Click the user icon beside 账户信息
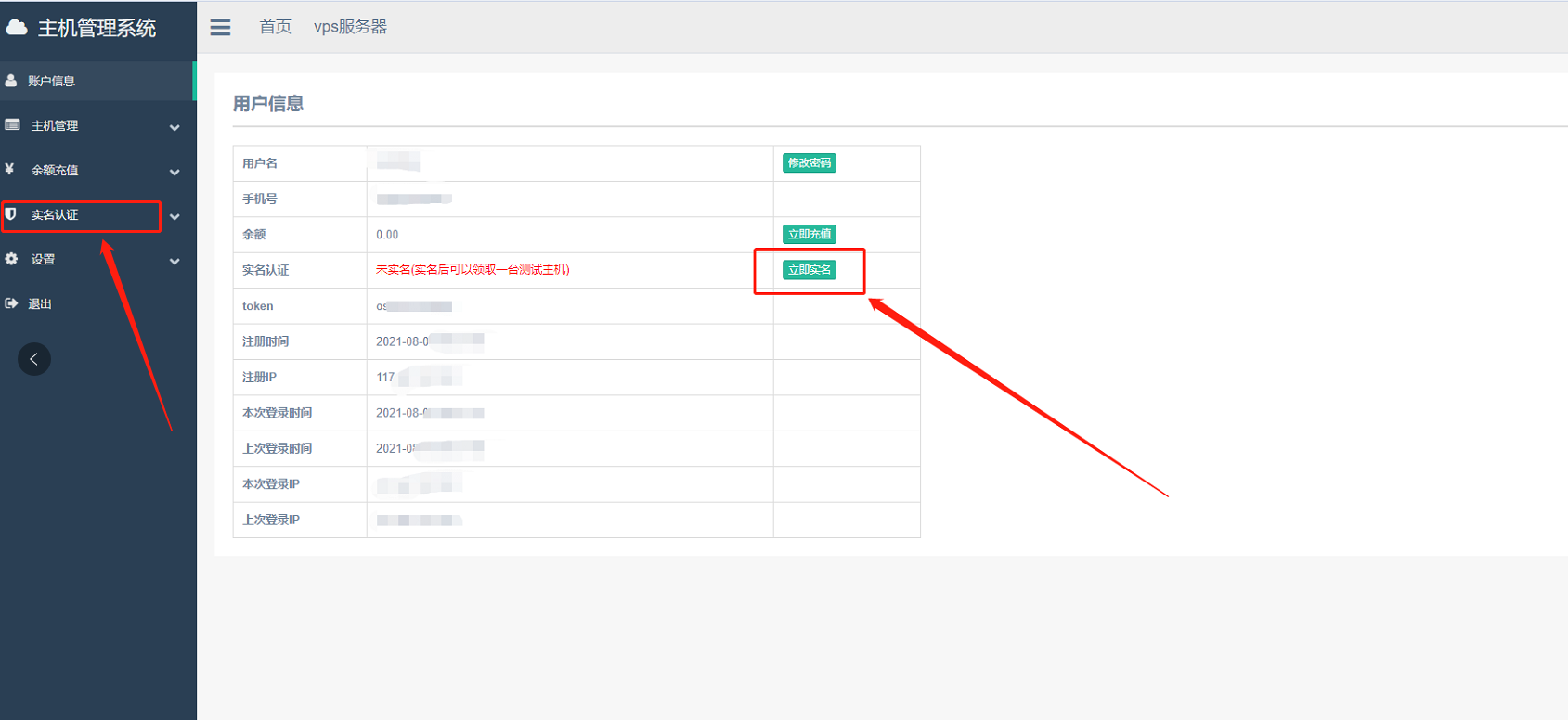The width and height of the screenshot is (1568, 720). click(x=11, y=81)
